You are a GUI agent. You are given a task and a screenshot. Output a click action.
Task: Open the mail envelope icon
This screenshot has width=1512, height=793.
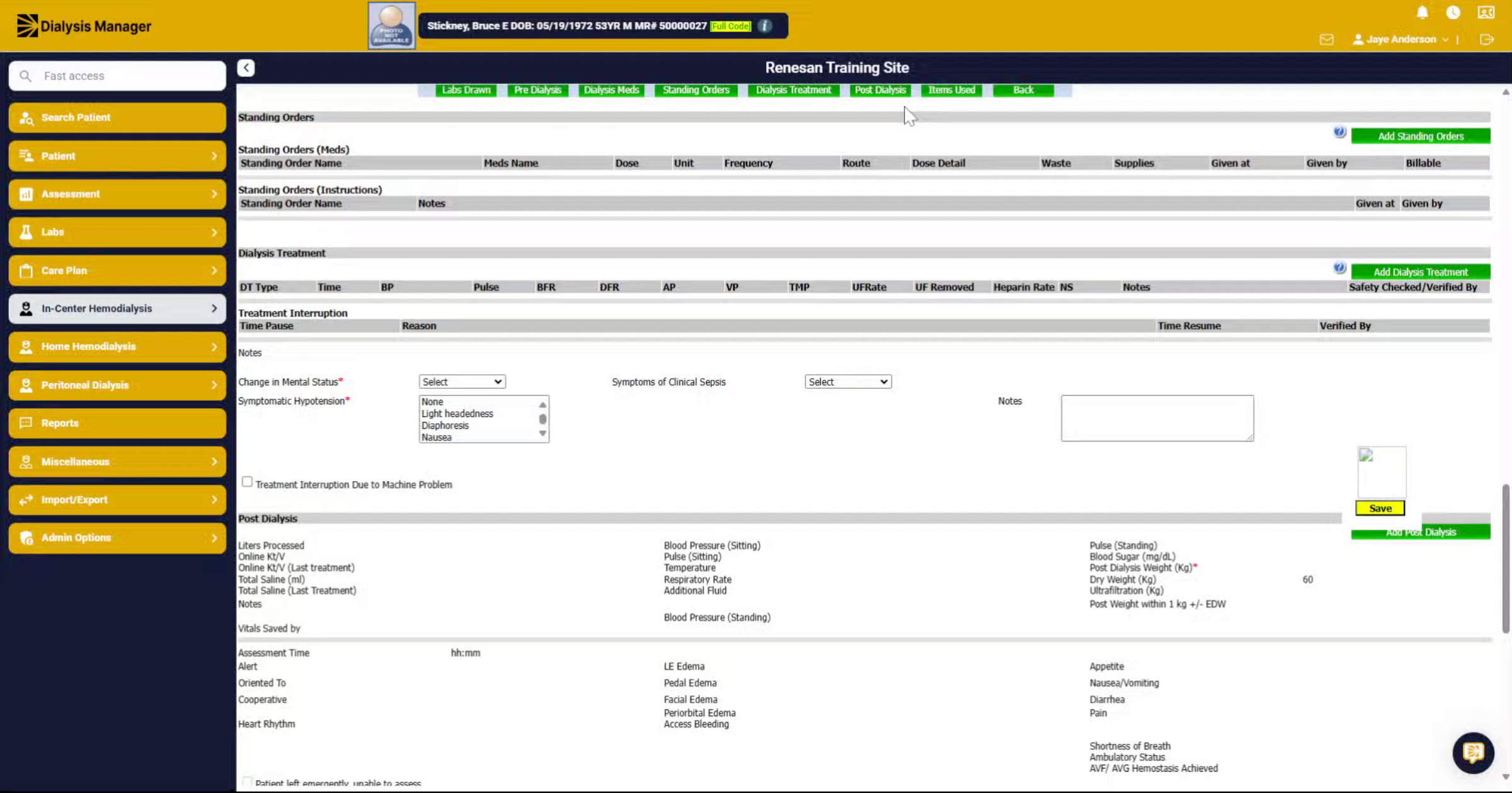coord(1327,40)
